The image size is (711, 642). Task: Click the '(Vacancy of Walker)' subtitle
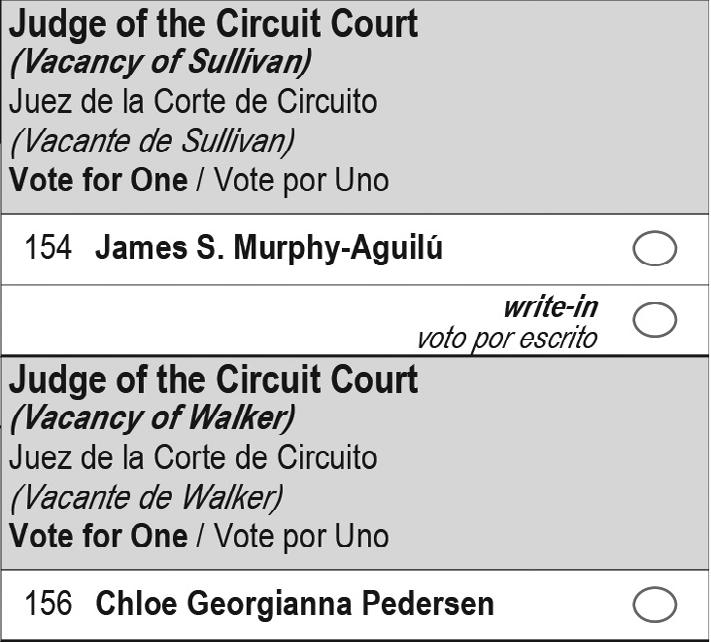[152, 418]
